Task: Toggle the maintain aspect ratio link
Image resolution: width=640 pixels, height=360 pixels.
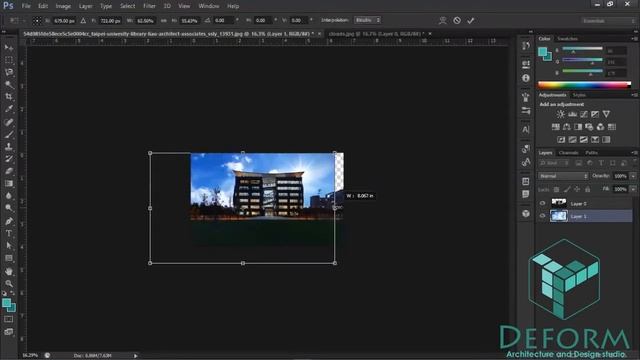Action: [164, 20]
